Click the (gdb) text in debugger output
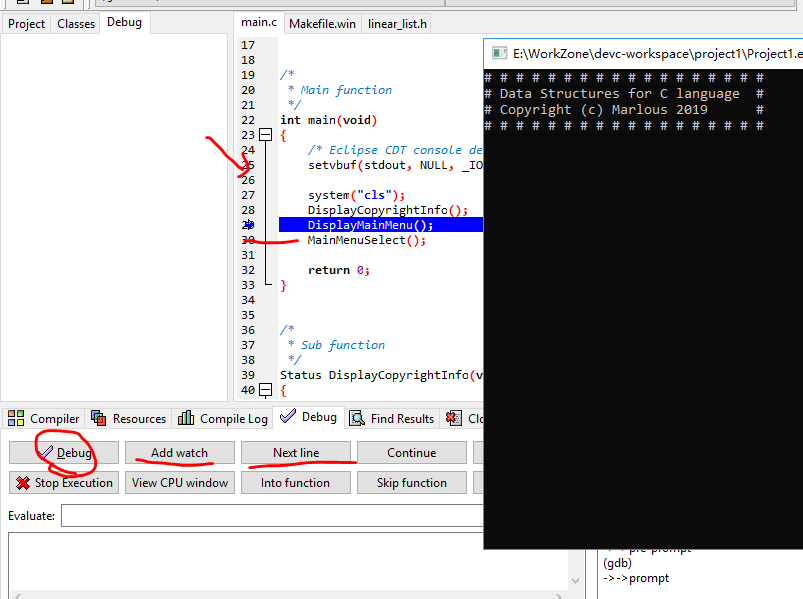Screen dimensions: 803x599 [617, 563]
